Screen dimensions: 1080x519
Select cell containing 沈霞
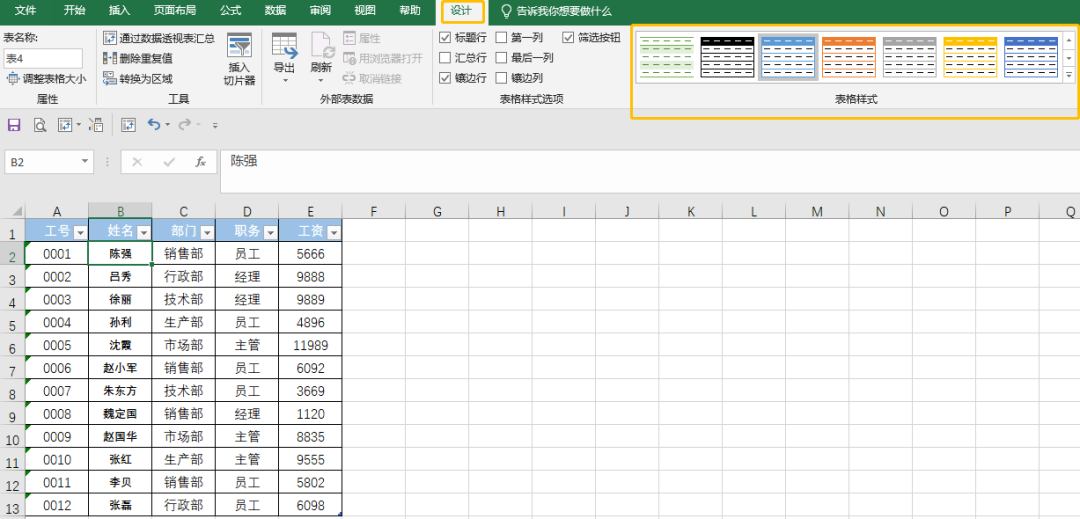[x=121, y=345]
